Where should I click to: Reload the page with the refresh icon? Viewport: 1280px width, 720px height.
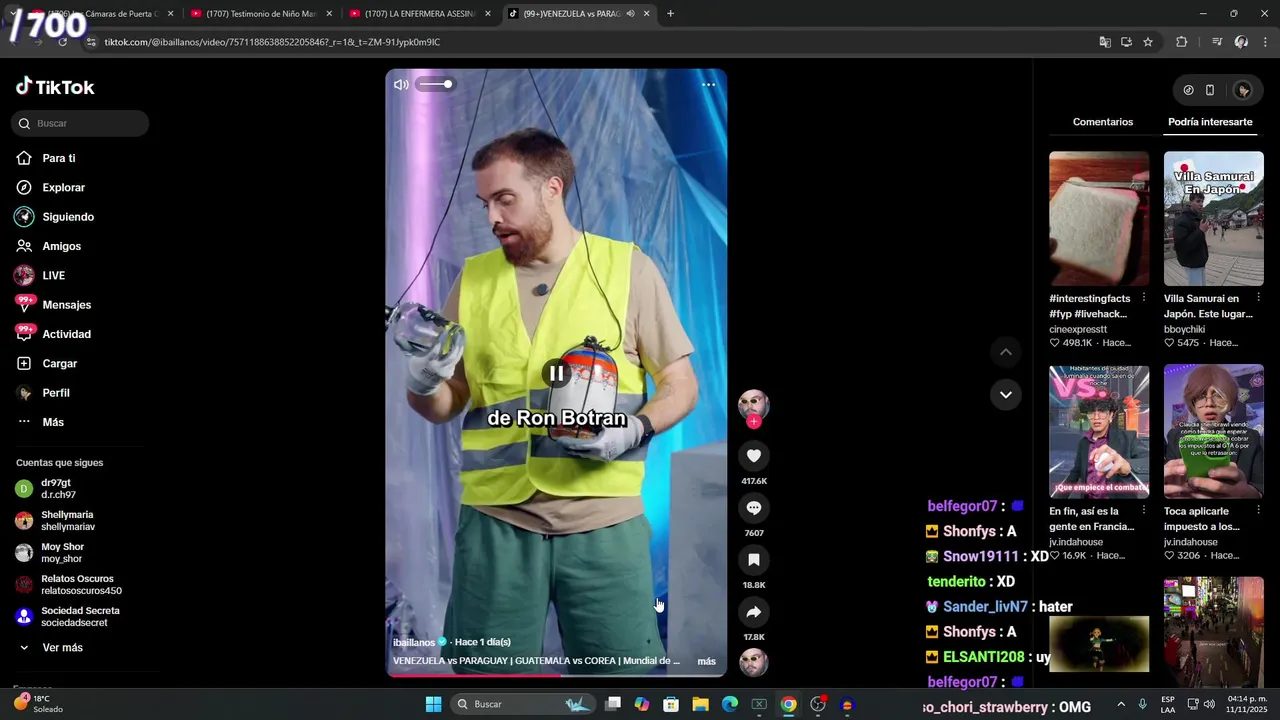click(62, 42)
